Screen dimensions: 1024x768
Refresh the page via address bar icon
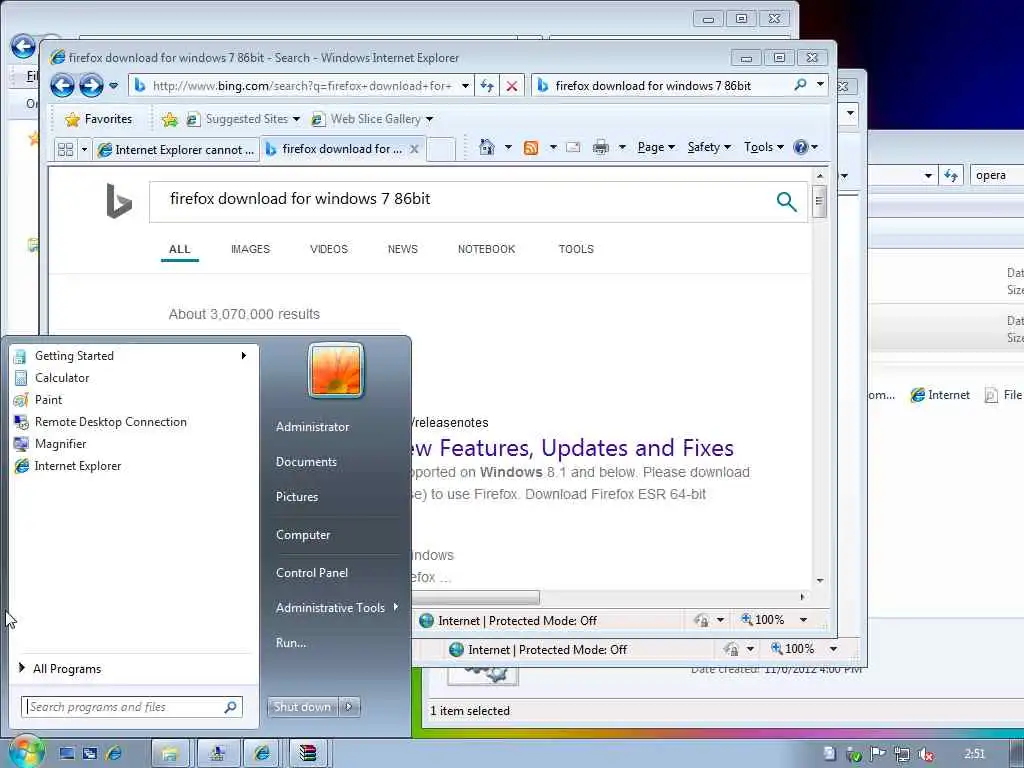487,86
